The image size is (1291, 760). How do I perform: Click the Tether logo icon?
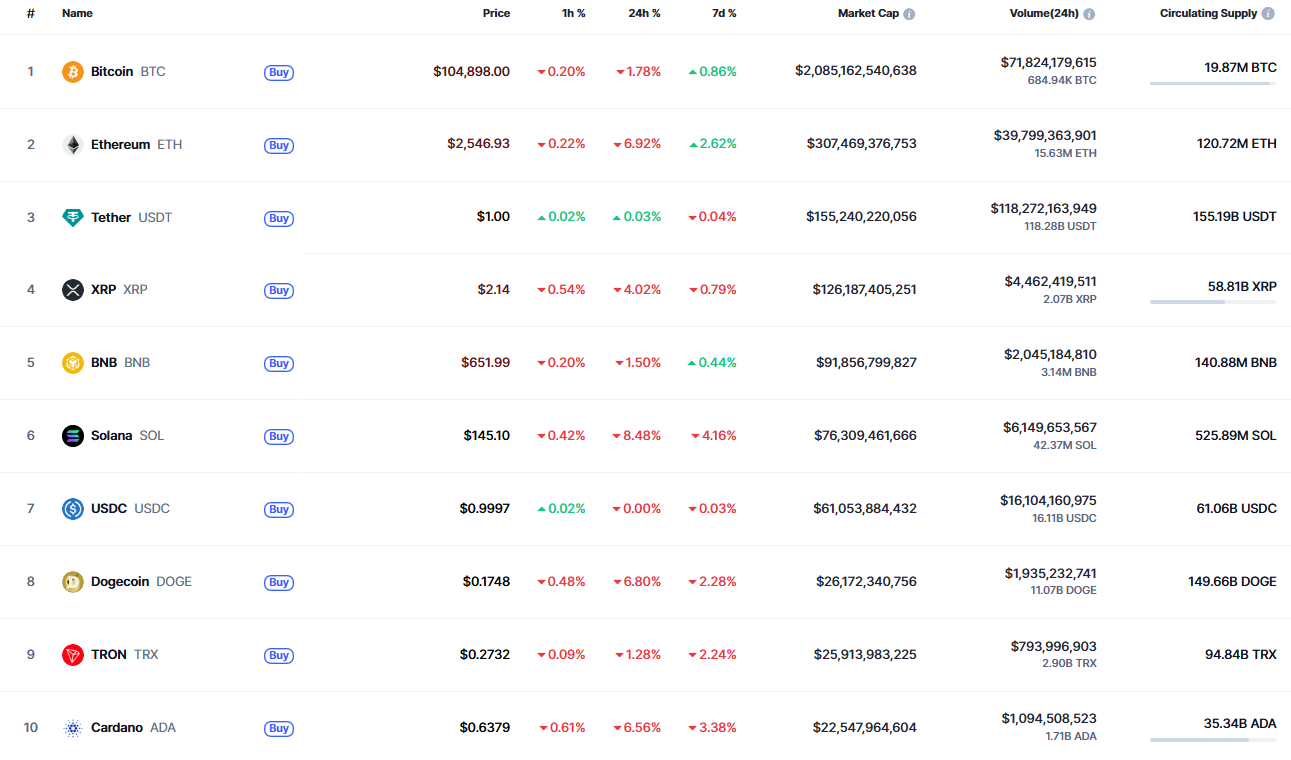click(73, 218)
